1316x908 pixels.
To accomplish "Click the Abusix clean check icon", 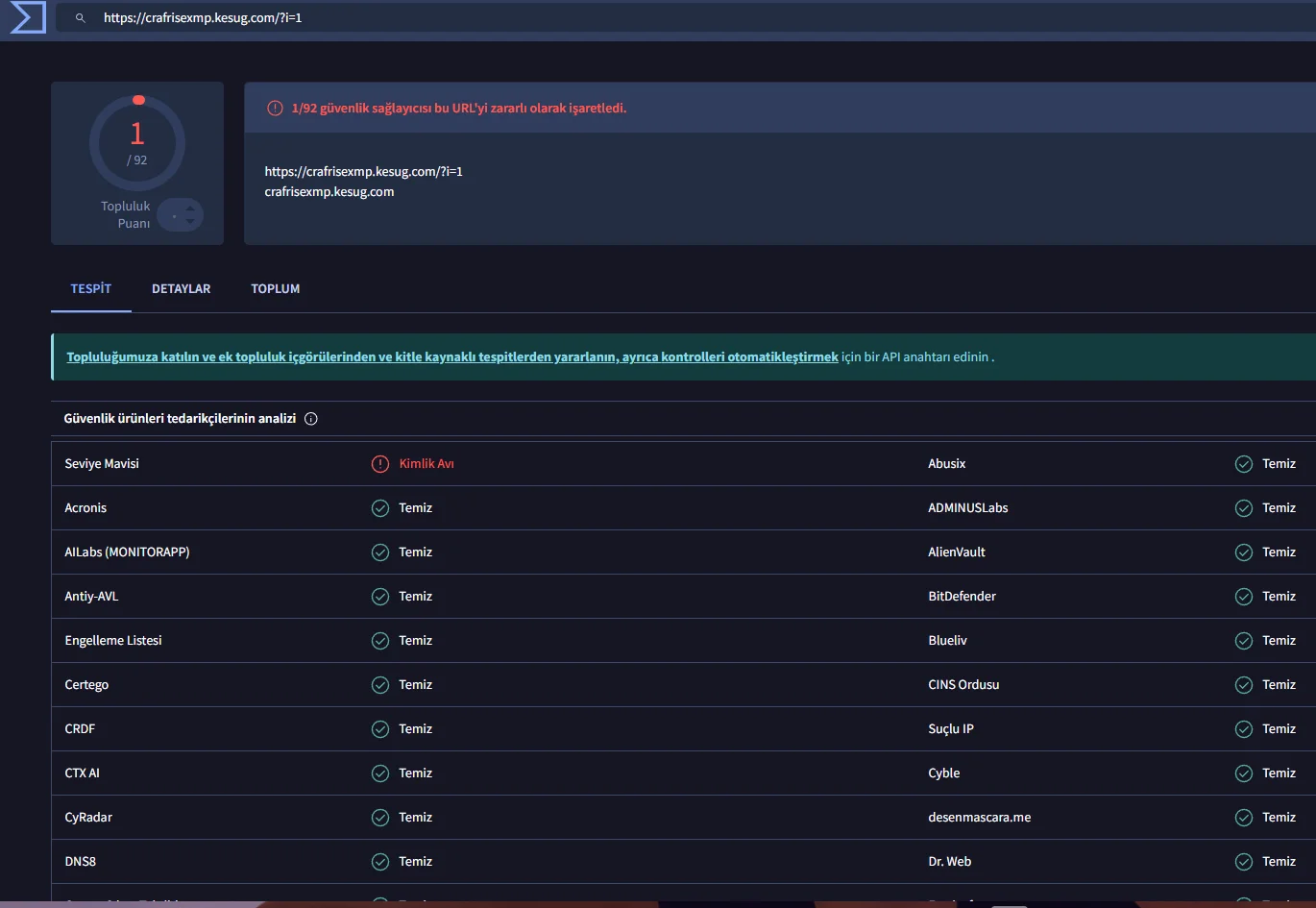I will click(1244, 464).
